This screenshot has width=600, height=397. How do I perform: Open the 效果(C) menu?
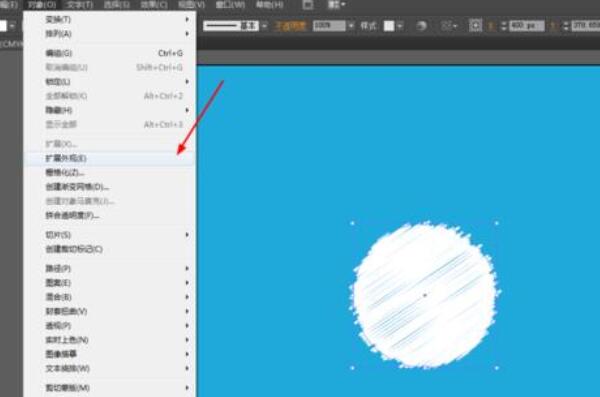pyautogui.click(x=154, y=5)
